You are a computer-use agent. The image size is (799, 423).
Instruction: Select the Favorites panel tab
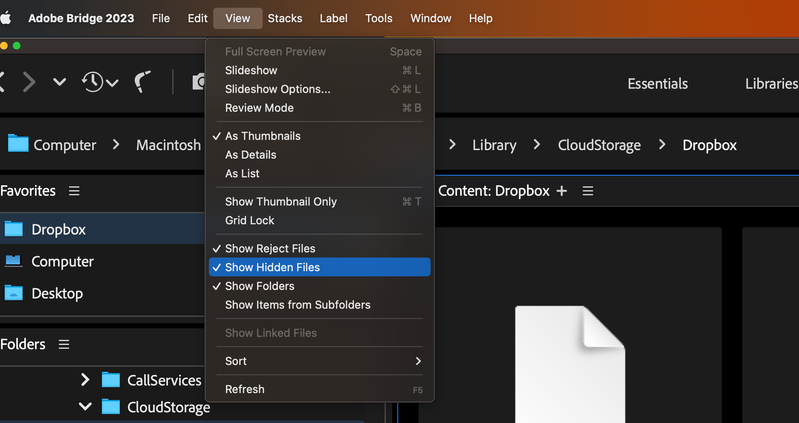28,191
